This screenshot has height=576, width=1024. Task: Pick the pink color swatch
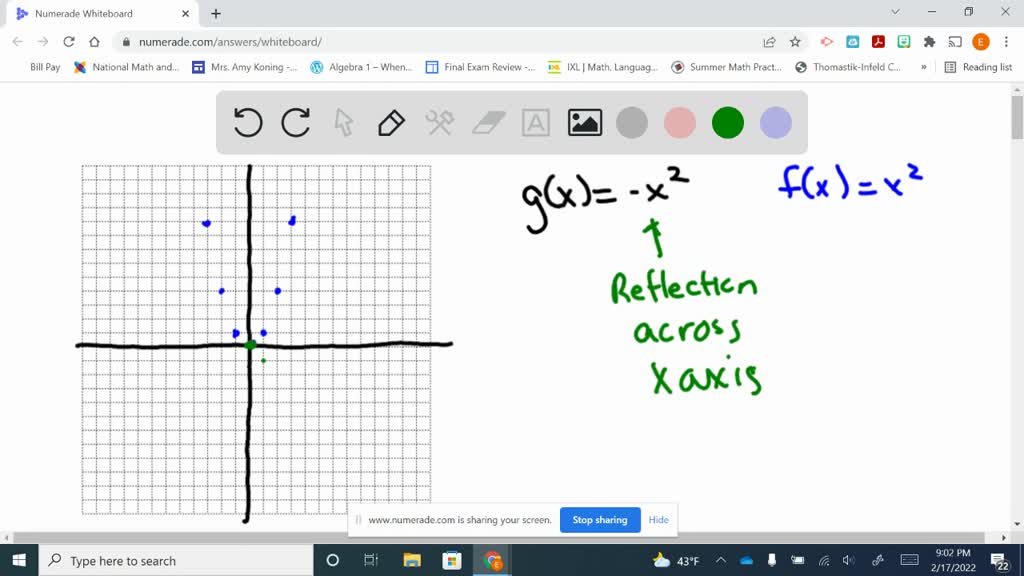point(680,122)
